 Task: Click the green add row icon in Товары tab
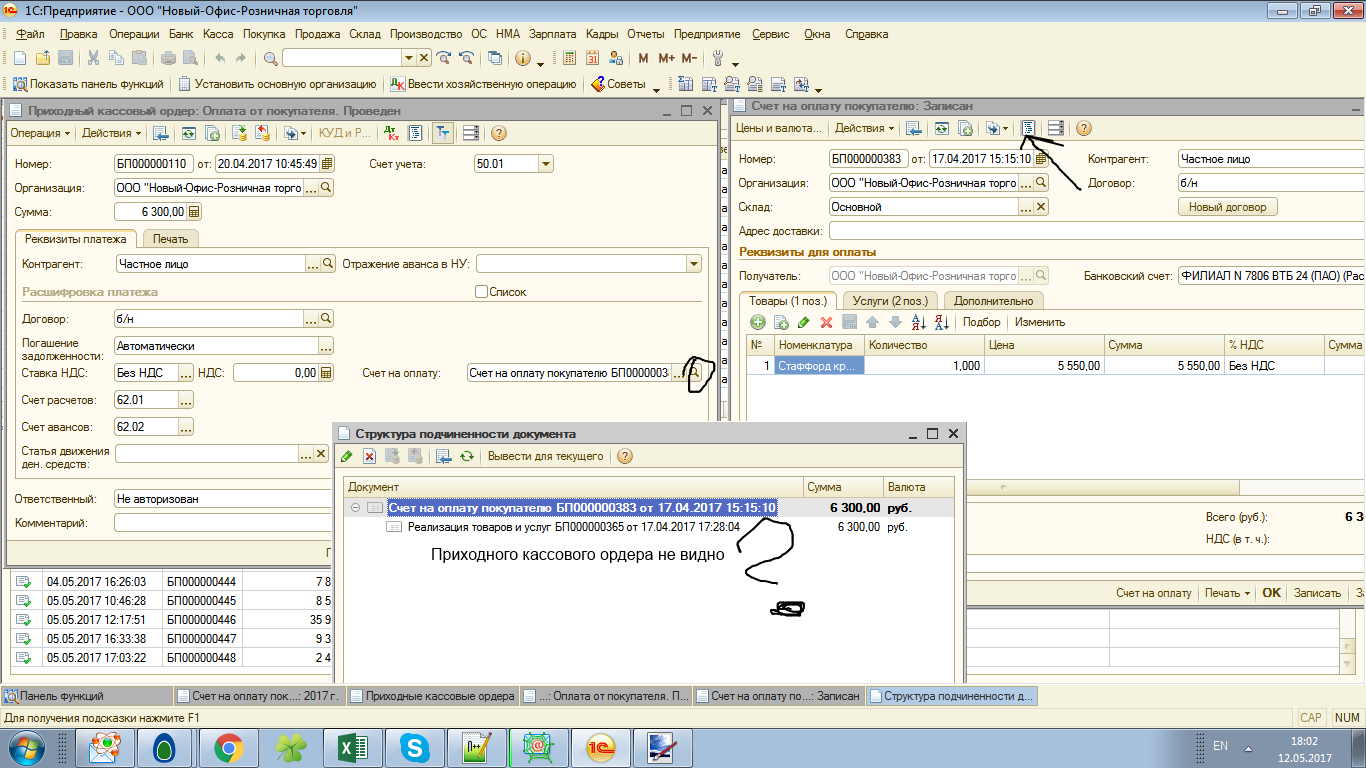pyautogui.click(x=758, y=322)
